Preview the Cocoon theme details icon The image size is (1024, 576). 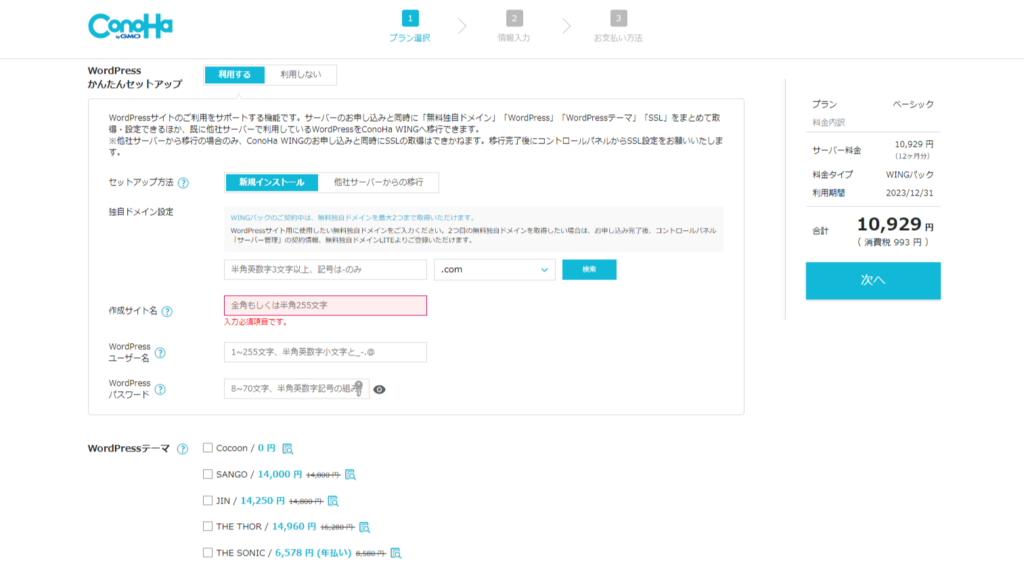click(287, 449)
